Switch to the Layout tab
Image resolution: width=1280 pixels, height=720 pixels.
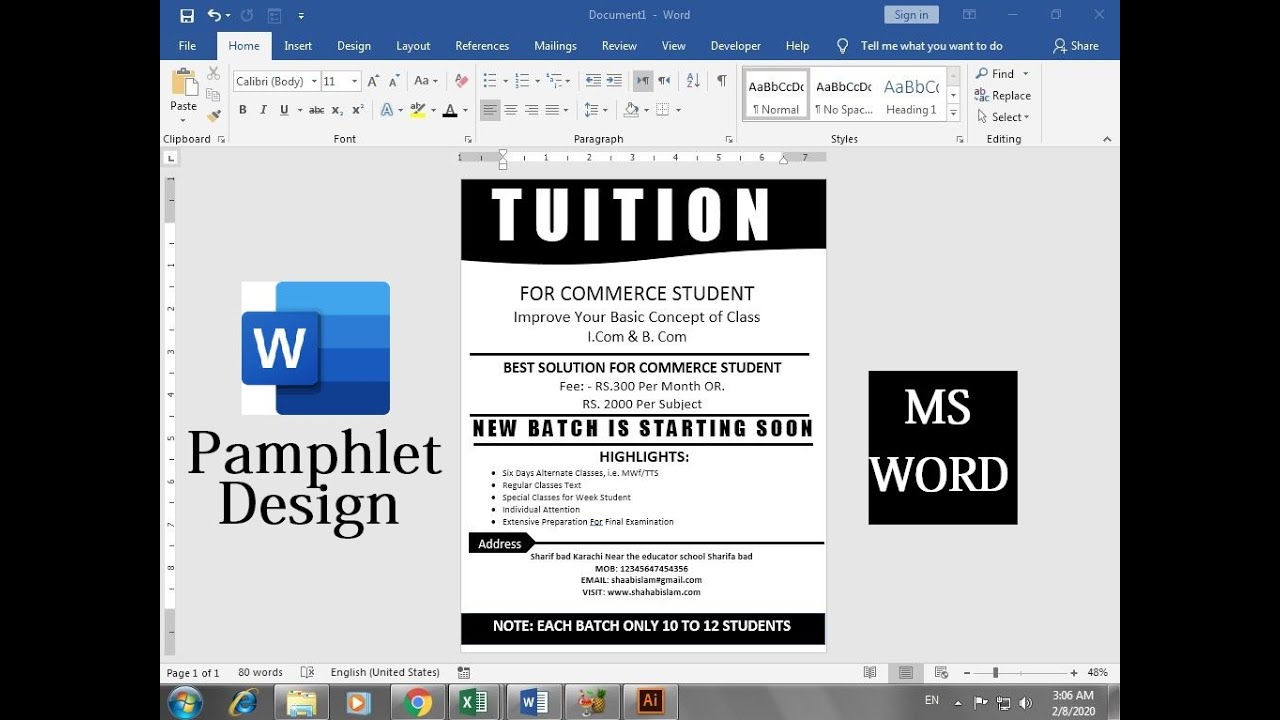(413, 46)
